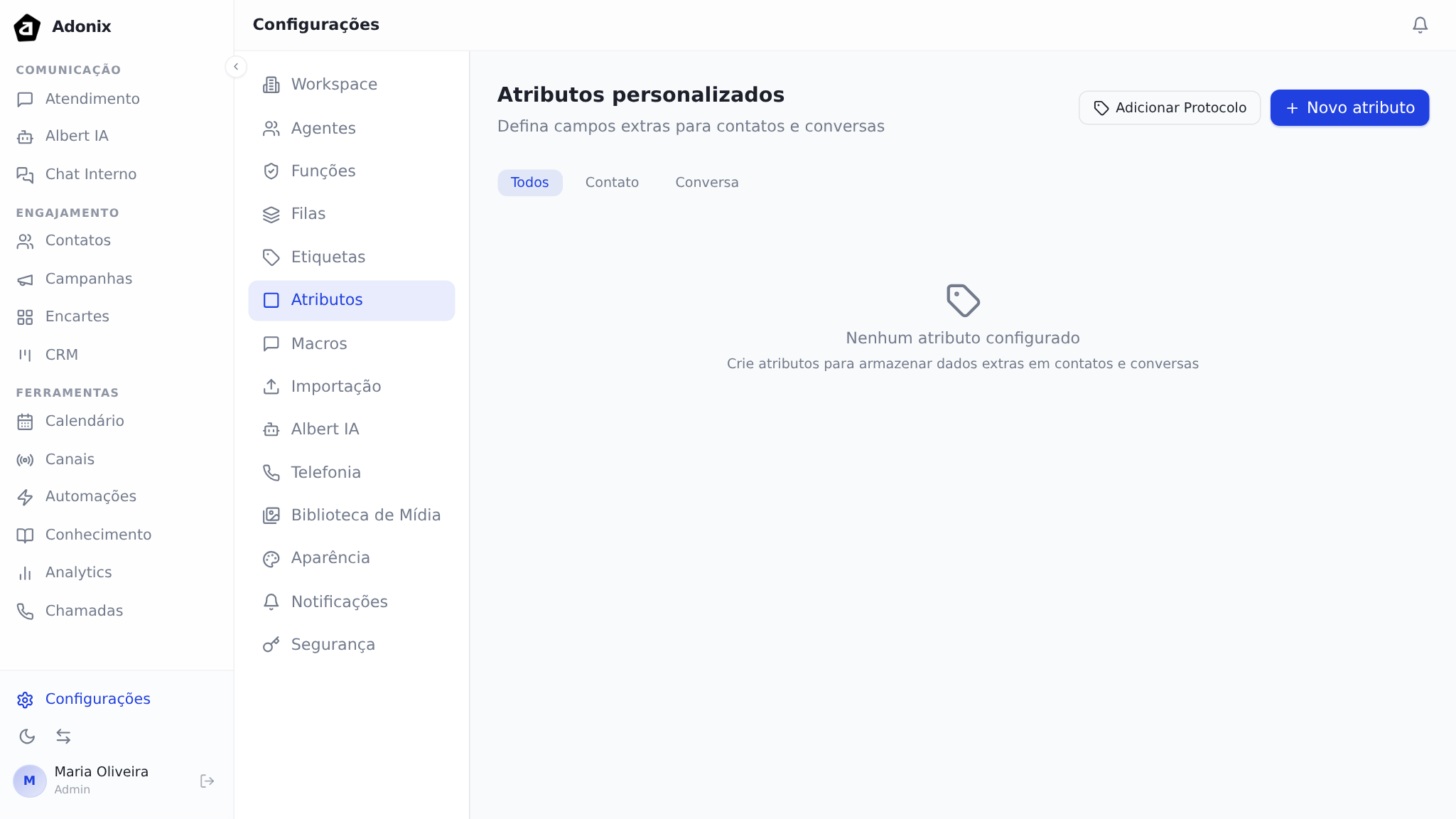This screenshot has width=1456, height=819.
Task: Open the notifications bell
Action: [x=1419, y=24]
